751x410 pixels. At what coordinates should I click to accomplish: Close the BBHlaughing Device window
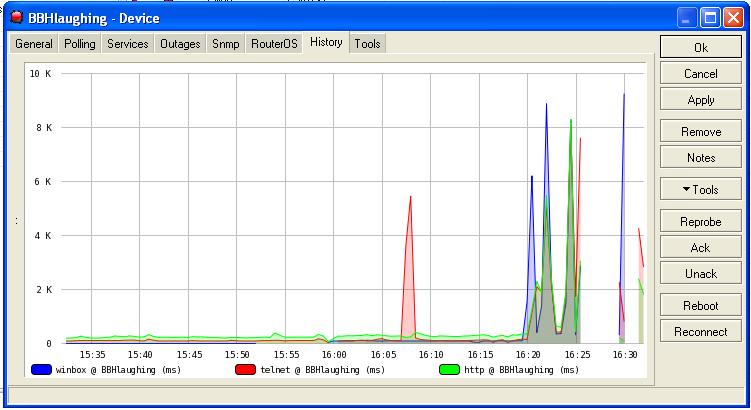pos(733,18)
